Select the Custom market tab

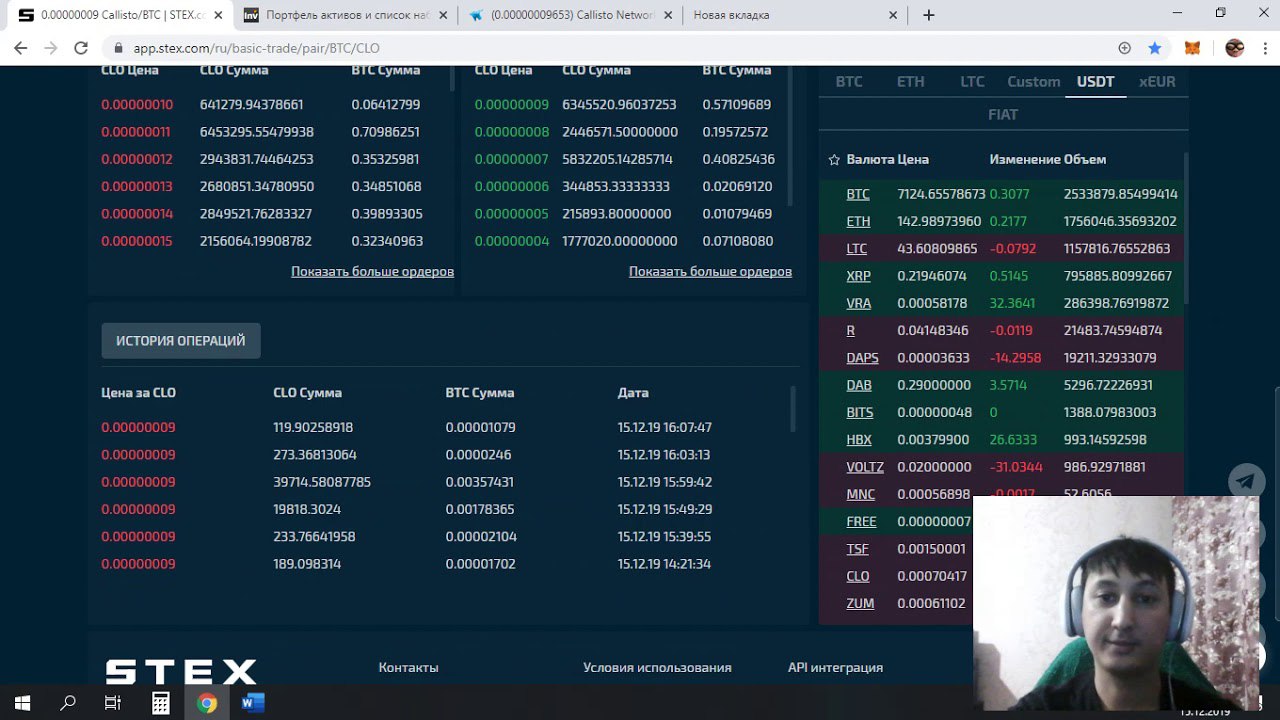coord(1033,82)
